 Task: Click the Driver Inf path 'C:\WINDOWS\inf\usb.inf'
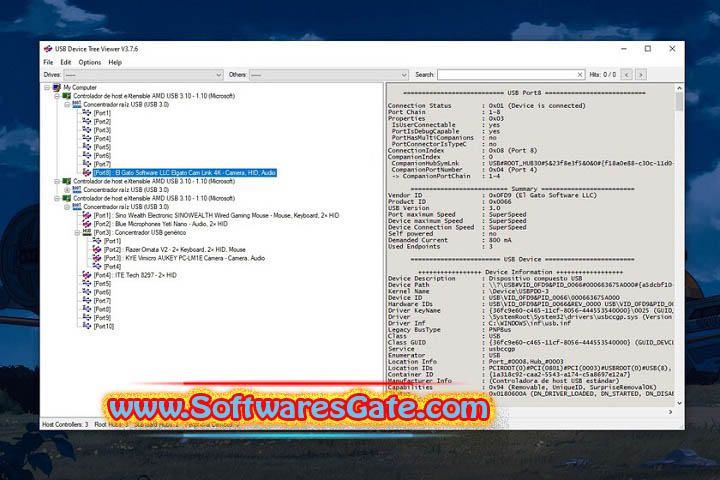coord(529,323)
